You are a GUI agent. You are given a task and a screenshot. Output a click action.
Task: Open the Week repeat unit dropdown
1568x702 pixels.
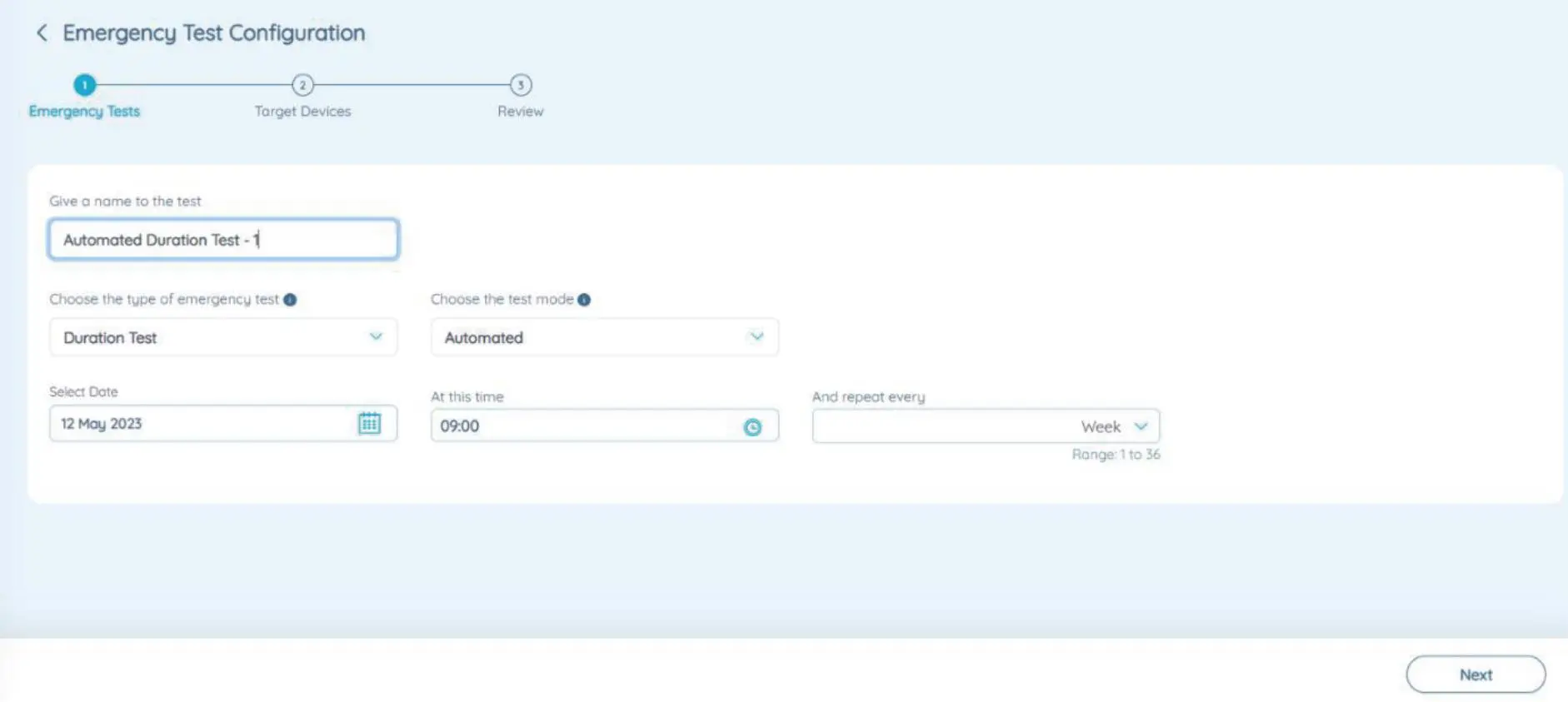[1115, 426]
